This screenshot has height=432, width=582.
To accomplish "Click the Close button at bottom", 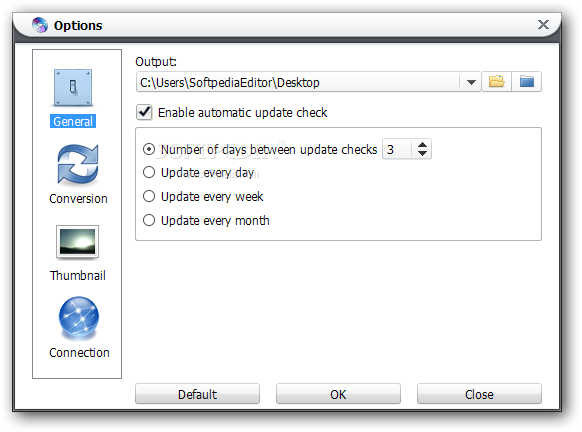I will click(x=479, y=394).
